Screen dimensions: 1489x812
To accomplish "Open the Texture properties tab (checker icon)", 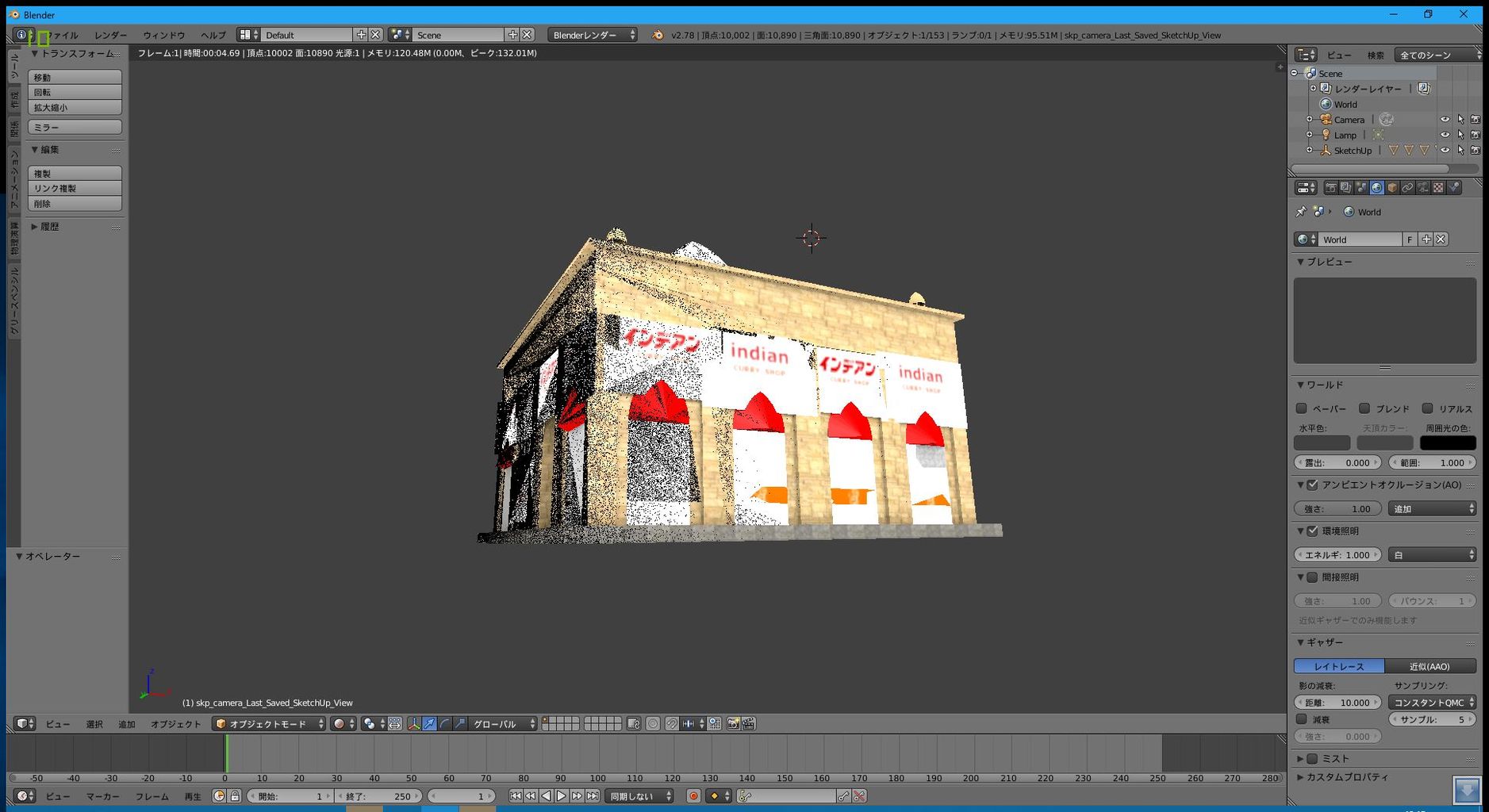I will point(1438,188).
